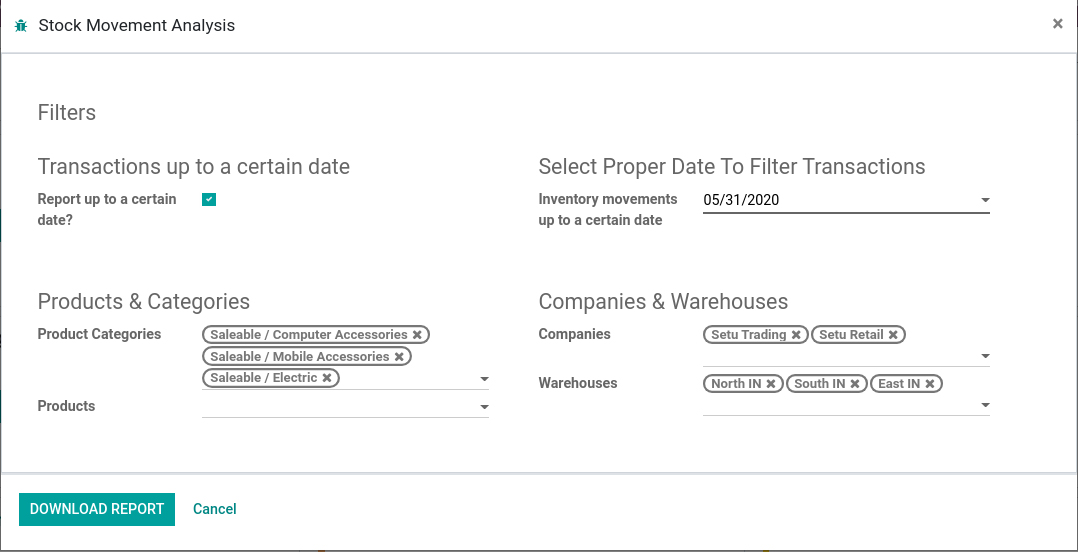Close the Stock Movement Analysis dialog

[1057, 24]
